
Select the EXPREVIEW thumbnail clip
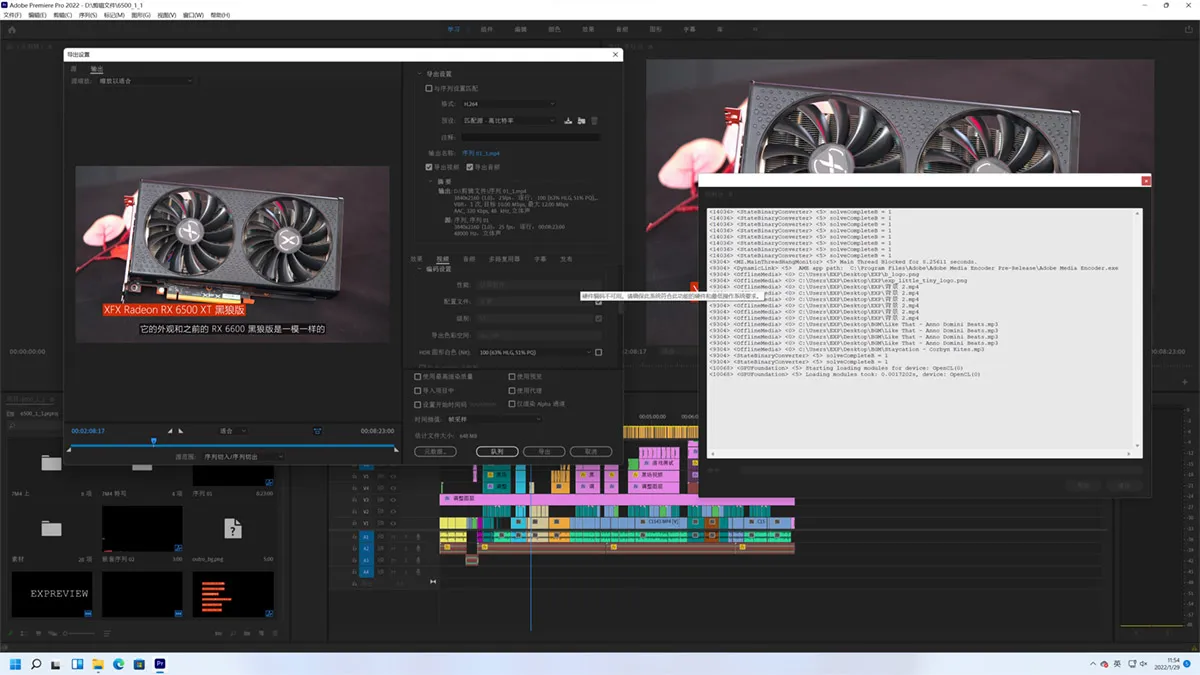click(51, 593)
